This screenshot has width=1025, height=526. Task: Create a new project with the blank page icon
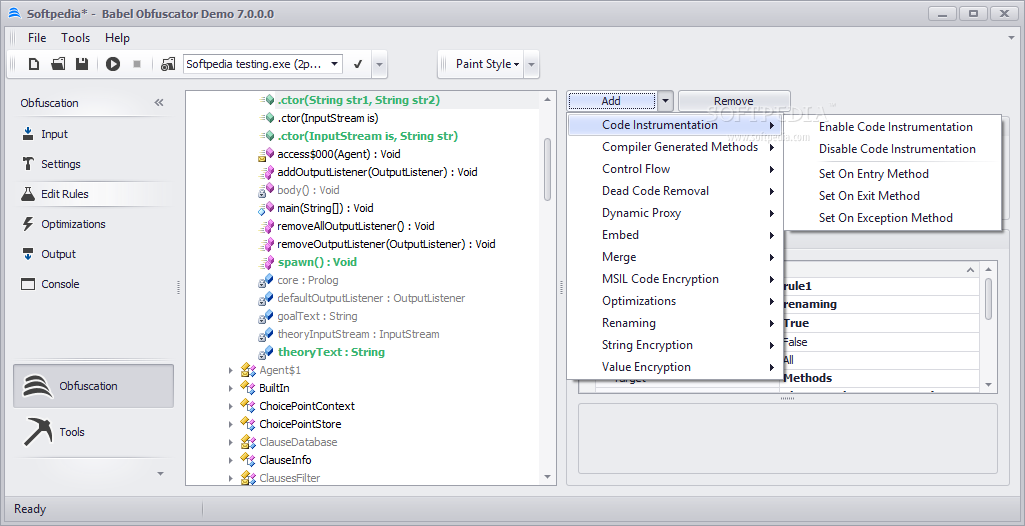(34, 64)
